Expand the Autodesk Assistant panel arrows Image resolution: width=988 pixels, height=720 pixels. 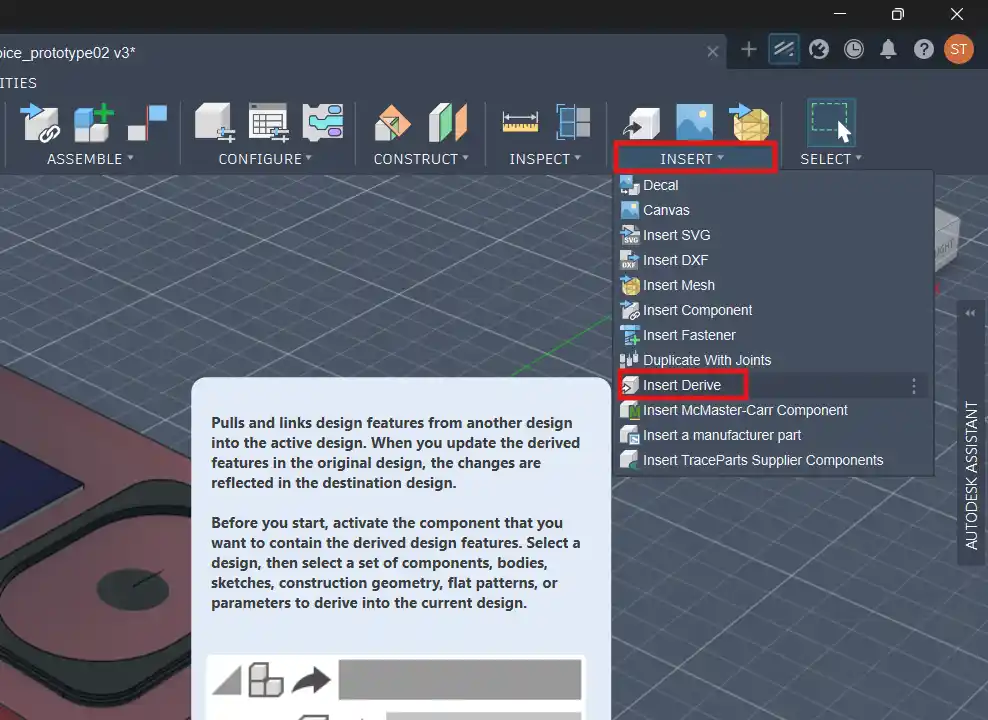tap(970, 313)
